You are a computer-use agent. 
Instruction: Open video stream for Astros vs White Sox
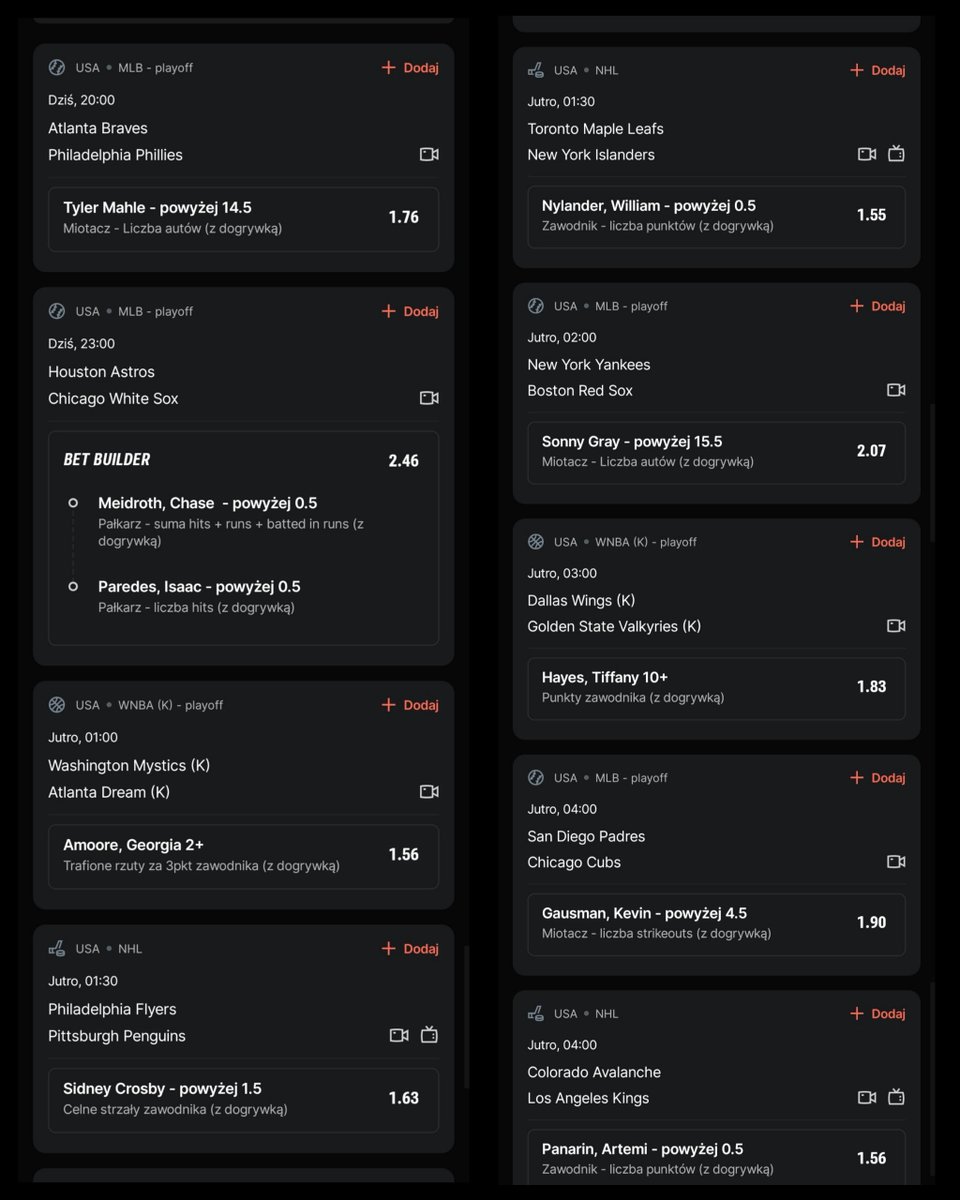pyautogui.click(x=429, y=398)
